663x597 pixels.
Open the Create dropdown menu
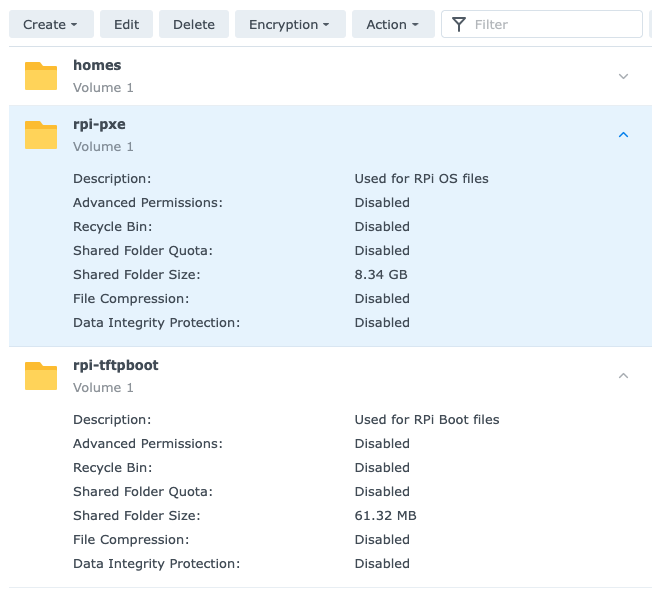point(51,25)
